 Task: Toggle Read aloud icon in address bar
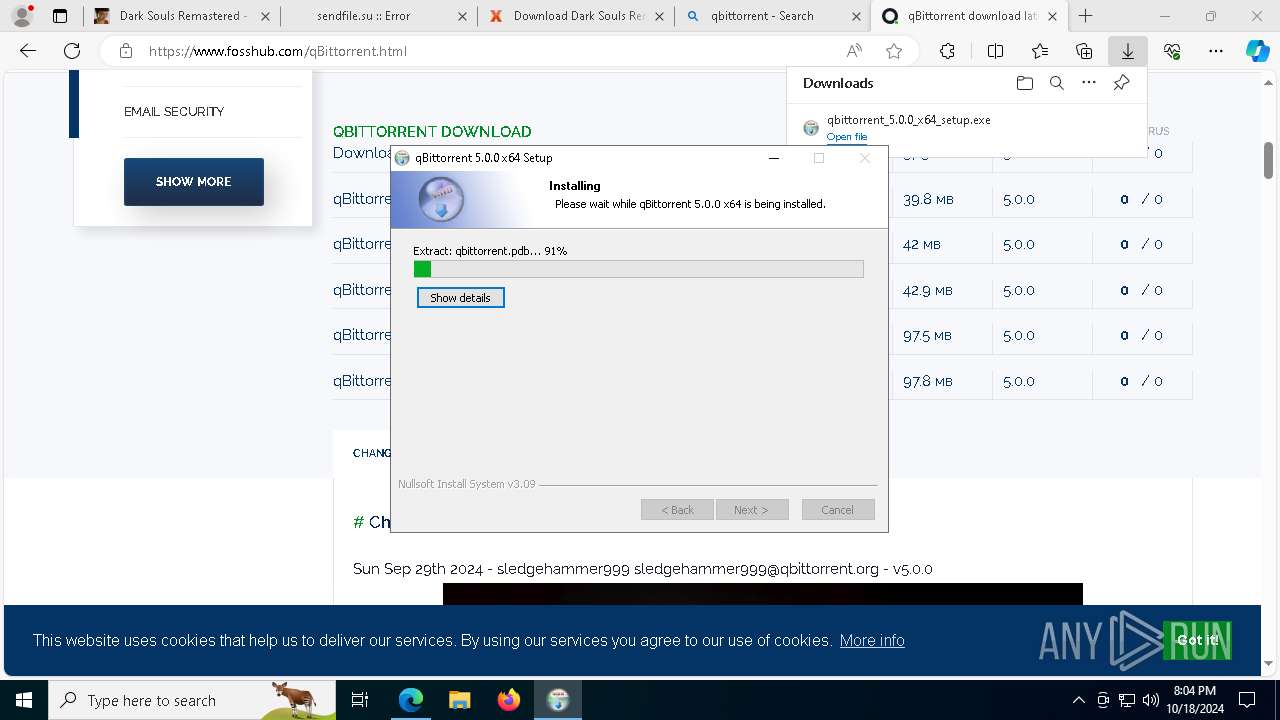coord(854,51)
